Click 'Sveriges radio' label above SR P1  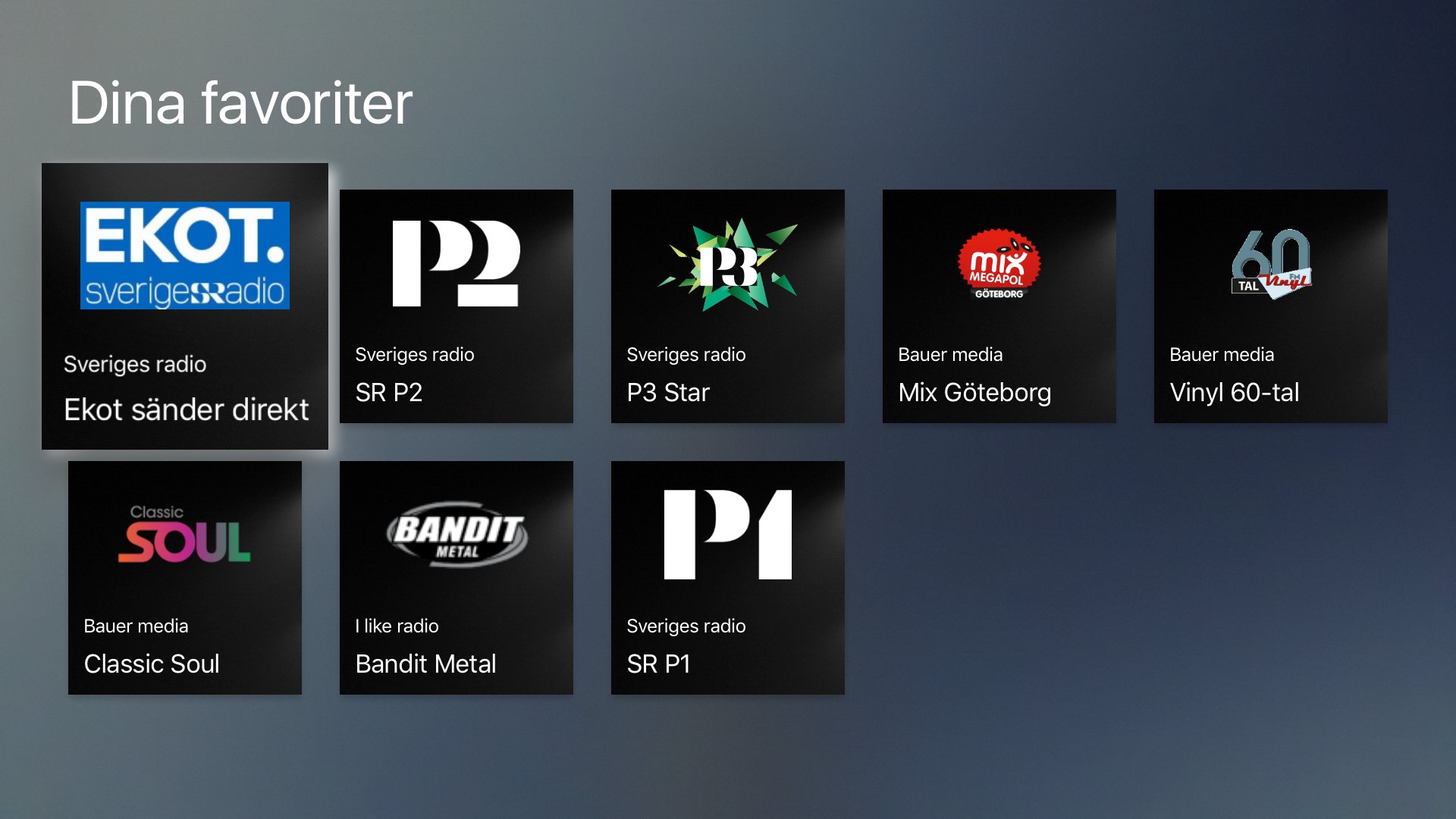(x=686, y=626)
